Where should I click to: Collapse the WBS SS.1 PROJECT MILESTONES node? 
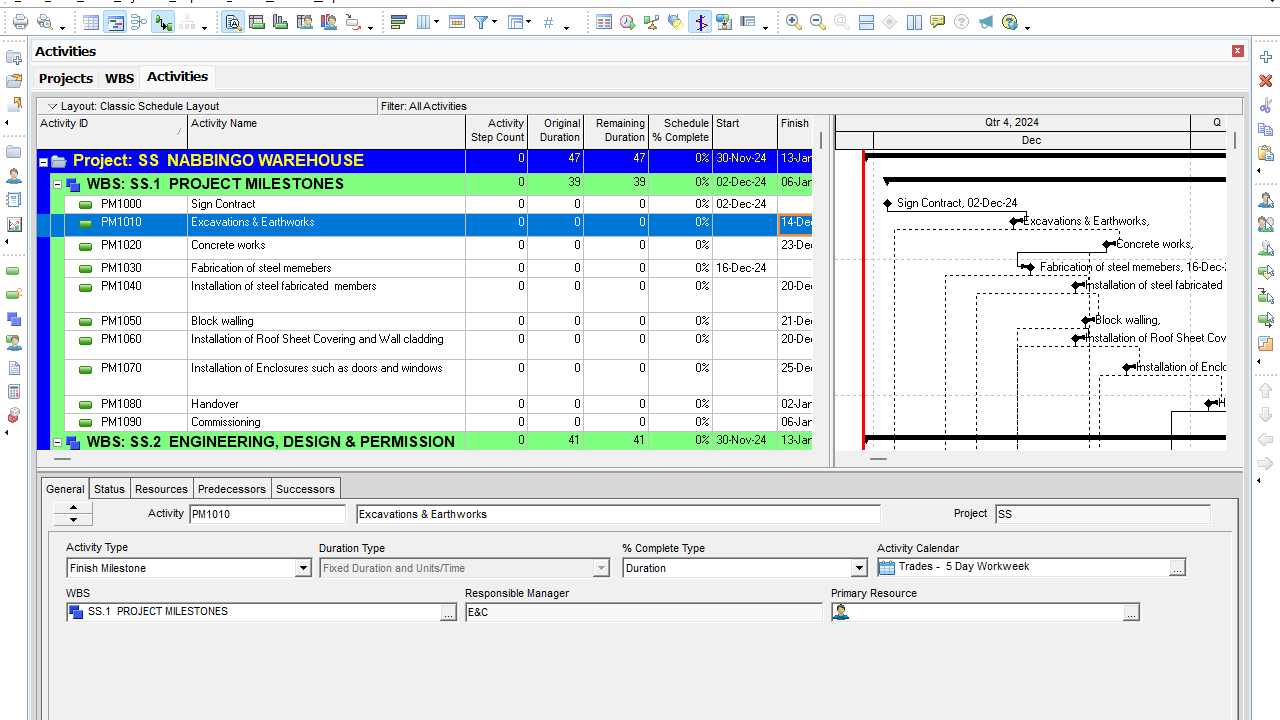tap(57, 182)
